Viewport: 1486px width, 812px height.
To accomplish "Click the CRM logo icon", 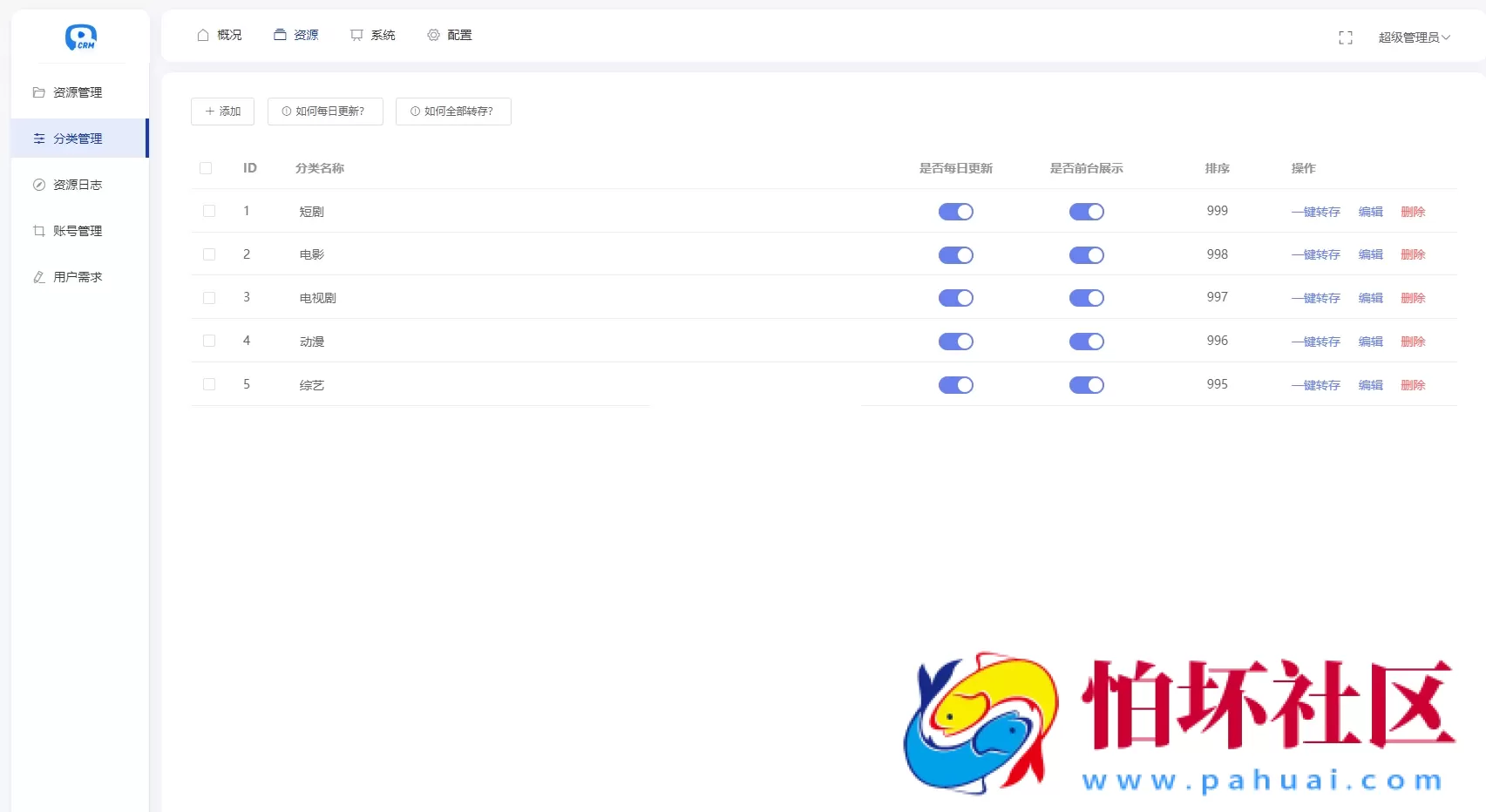I will pyautogui.click(x=80, y=37).
